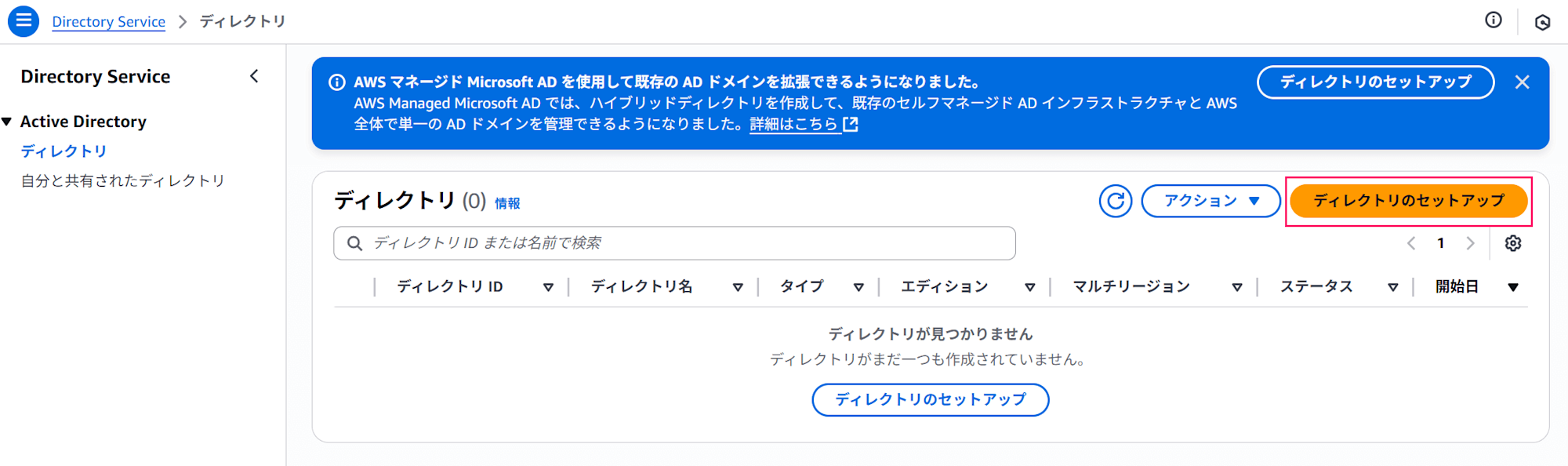Sort by 開始日 column arrow
Screen dimensions: 1568x466
[1513, 287]
